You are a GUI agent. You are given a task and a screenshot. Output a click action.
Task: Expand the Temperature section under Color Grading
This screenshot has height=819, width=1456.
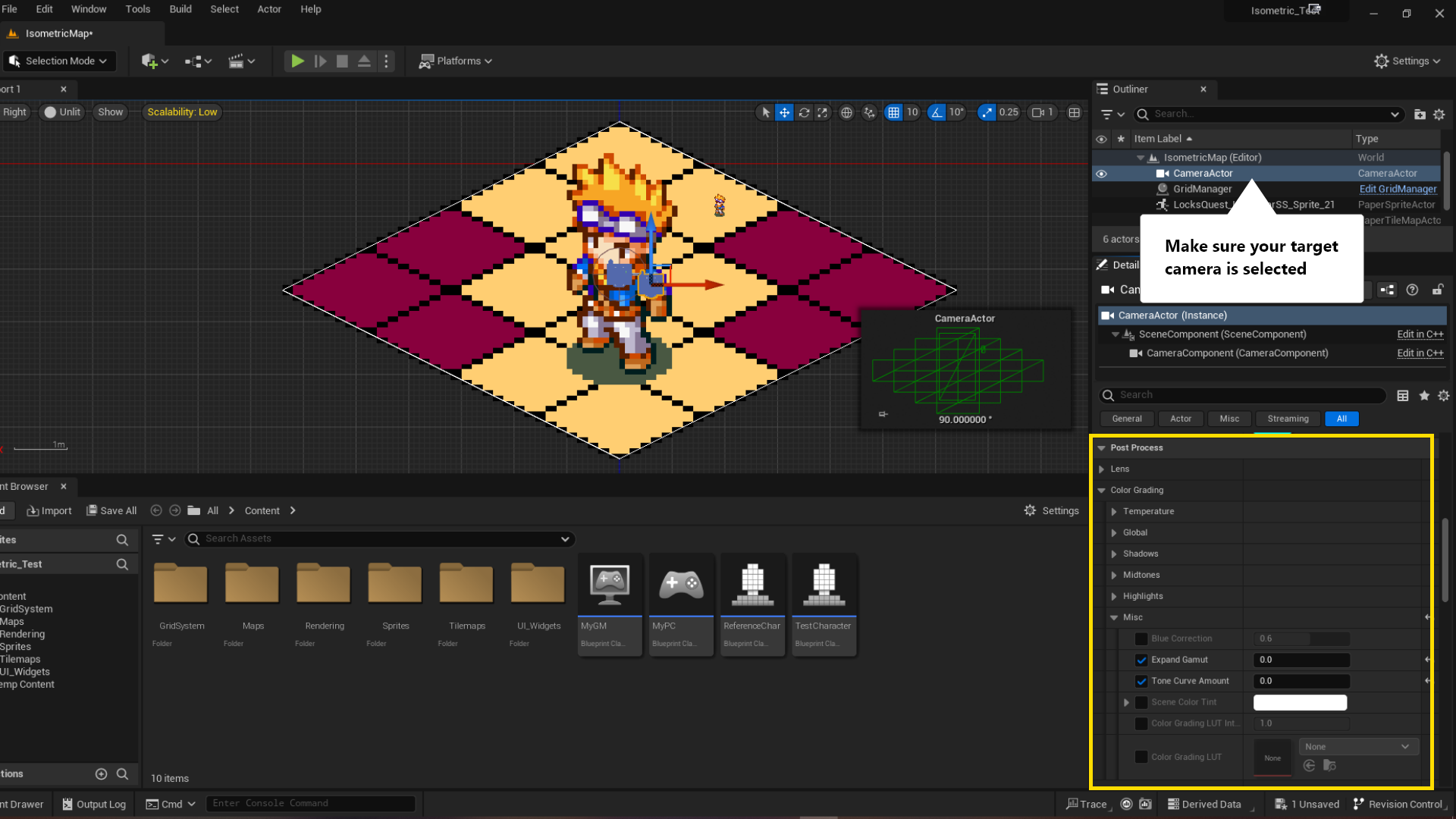pos(1114,511)
